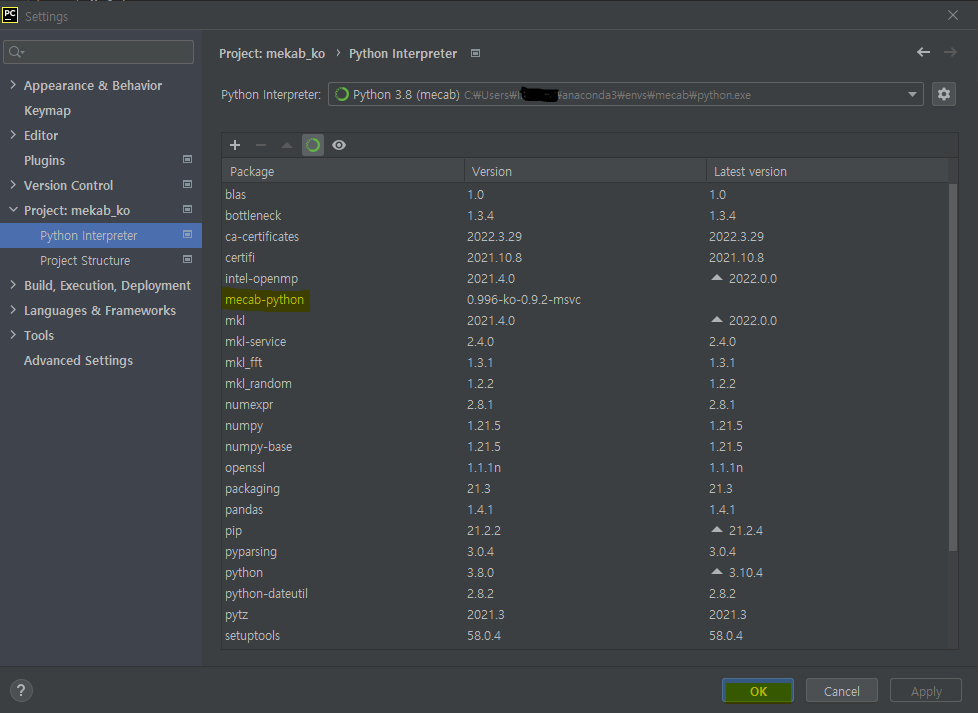Navigate forward with the right arrow
Screen dimensions: 978x713
coord(950,52)
